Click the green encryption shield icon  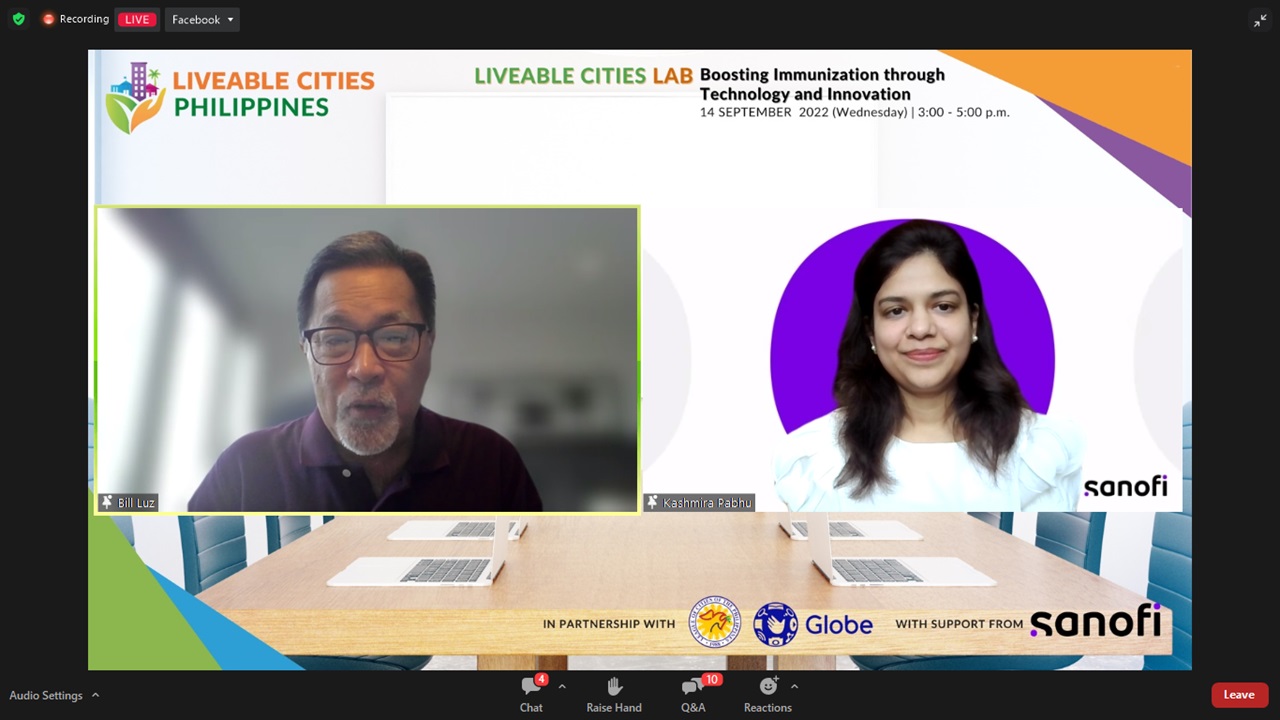[18, 19]
